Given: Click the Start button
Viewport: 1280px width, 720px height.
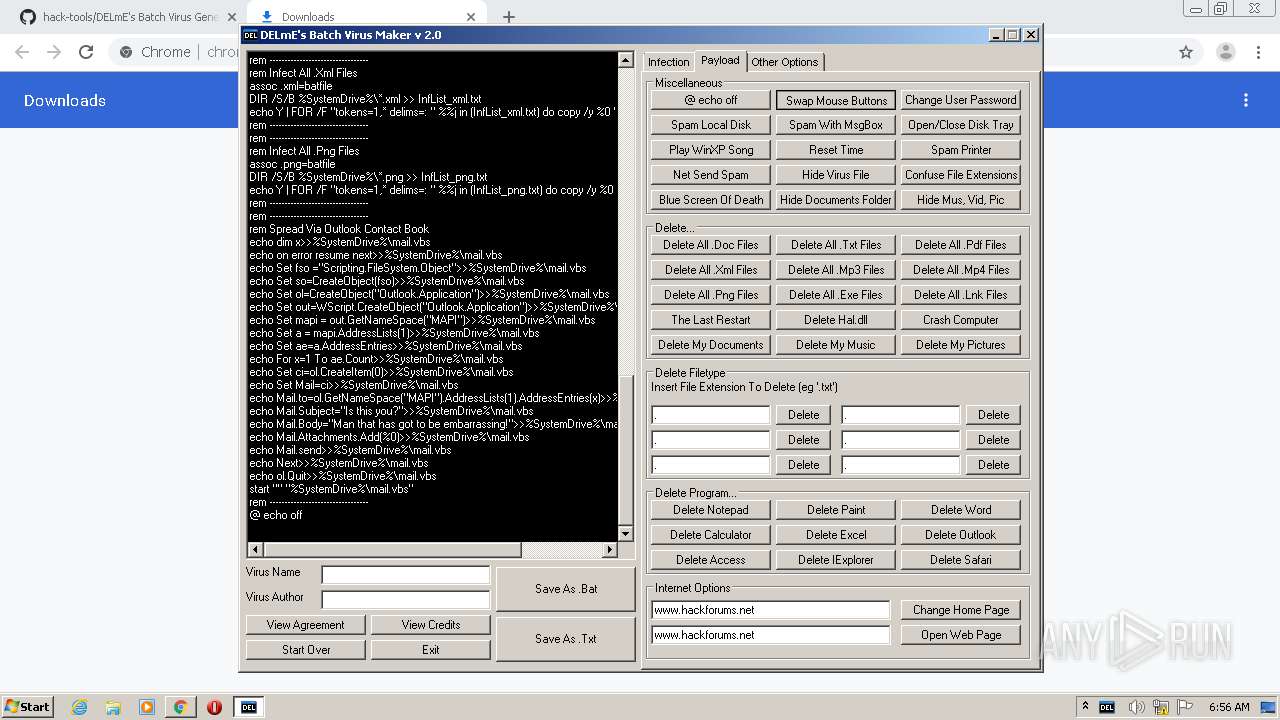Looking at the screenshot, I should point(27,707).
